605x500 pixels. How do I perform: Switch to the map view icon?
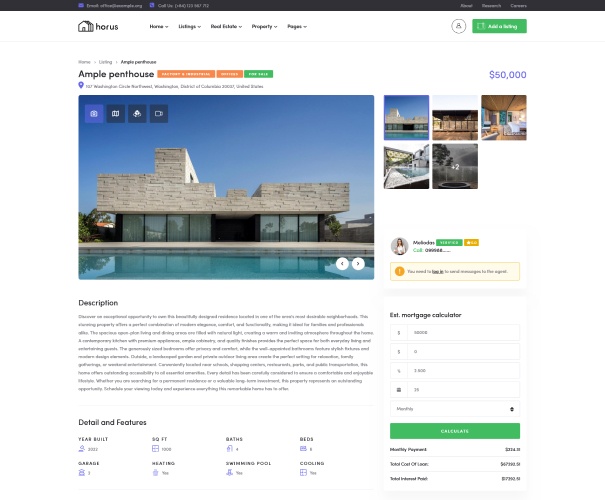[115, 113]
